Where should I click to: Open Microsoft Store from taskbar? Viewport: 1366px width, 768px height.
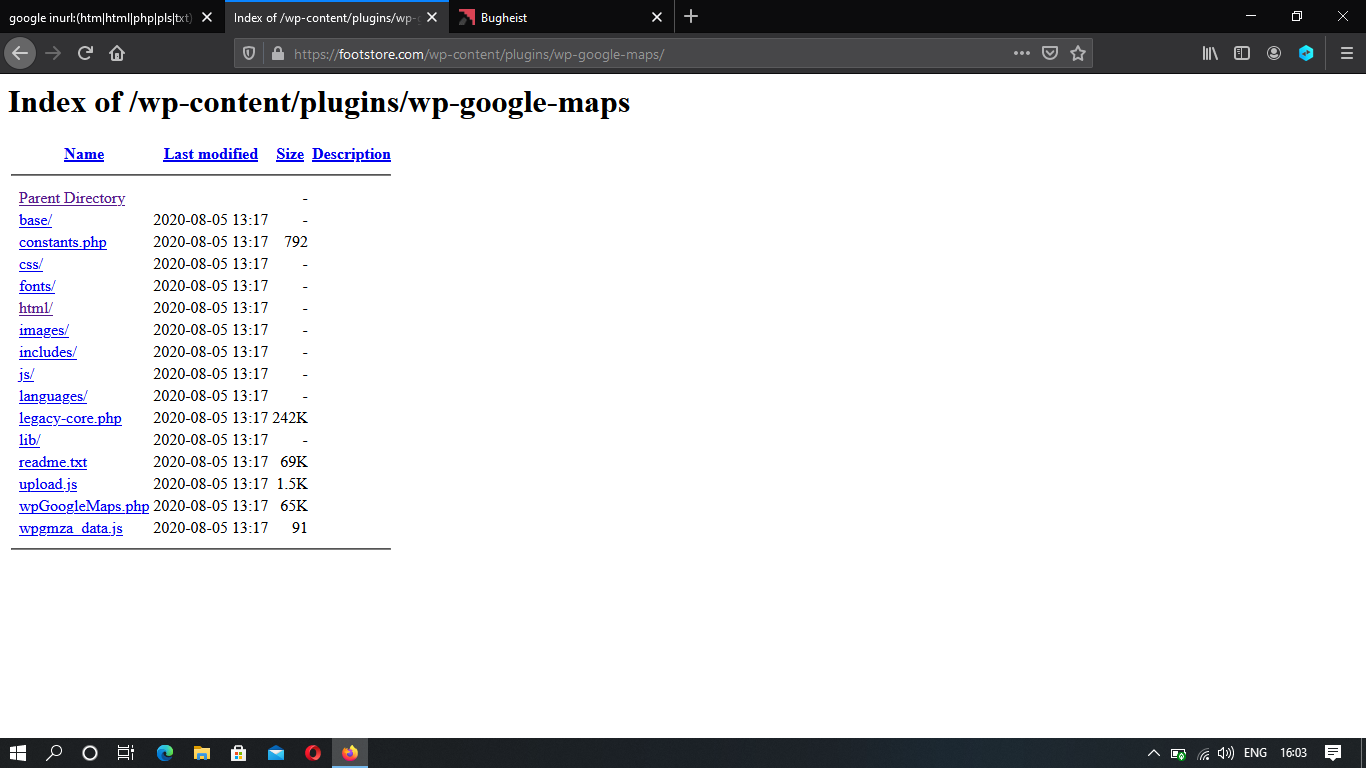239,753
